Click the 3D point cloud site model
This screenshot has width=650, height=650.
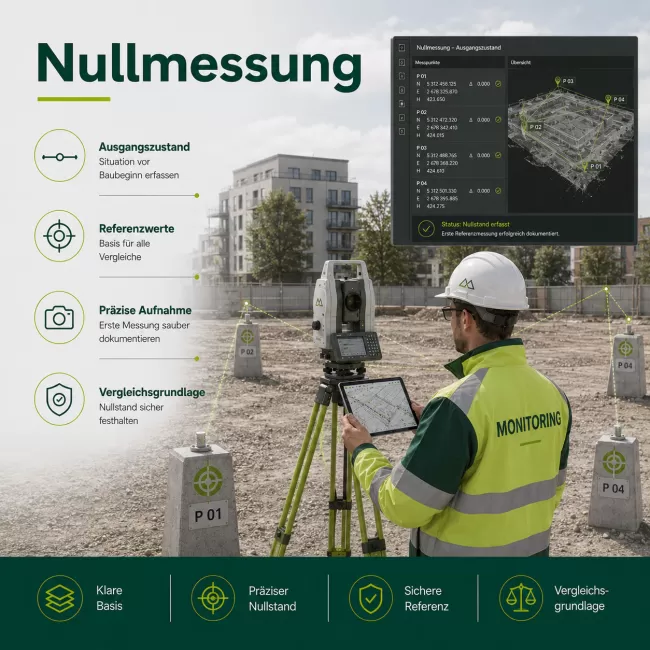click(570, 140)
